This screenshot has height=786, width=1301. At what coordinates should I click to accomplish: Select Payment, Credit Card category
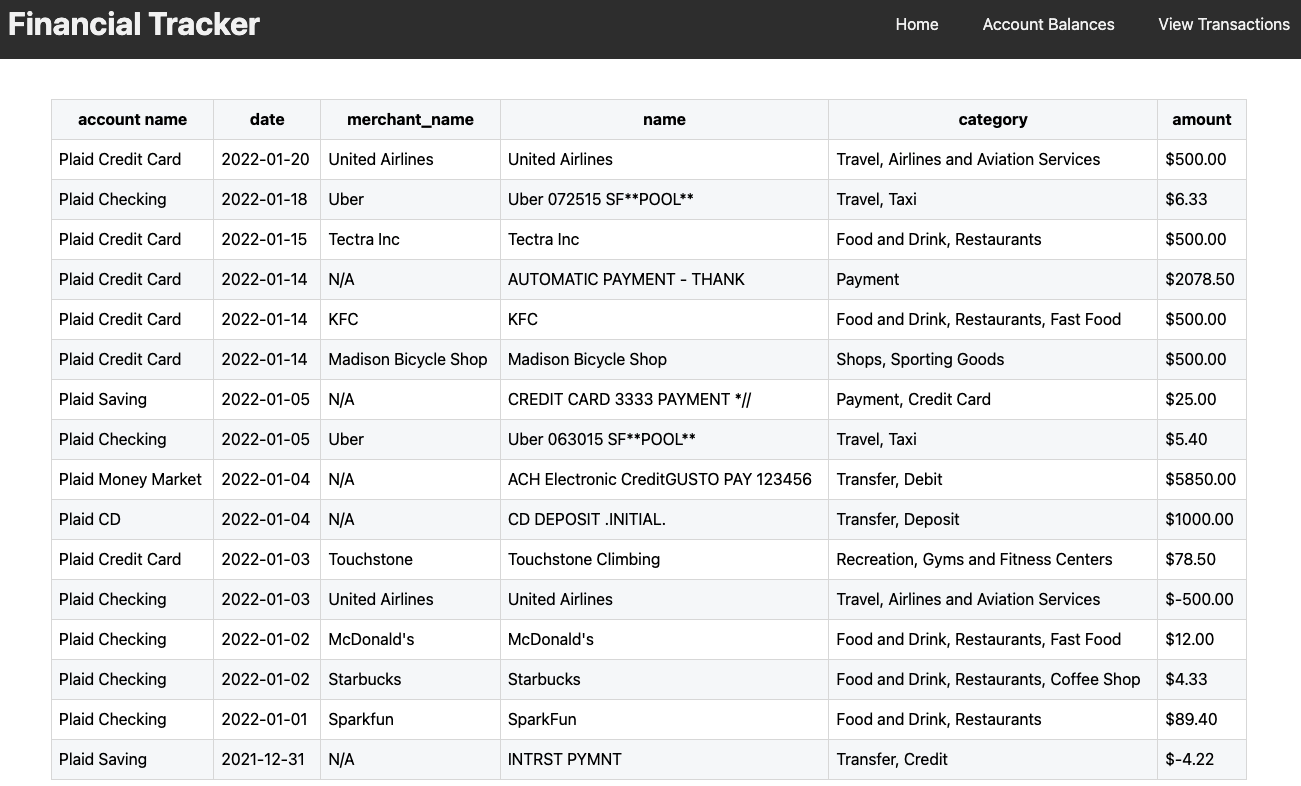tap(993, 399)
